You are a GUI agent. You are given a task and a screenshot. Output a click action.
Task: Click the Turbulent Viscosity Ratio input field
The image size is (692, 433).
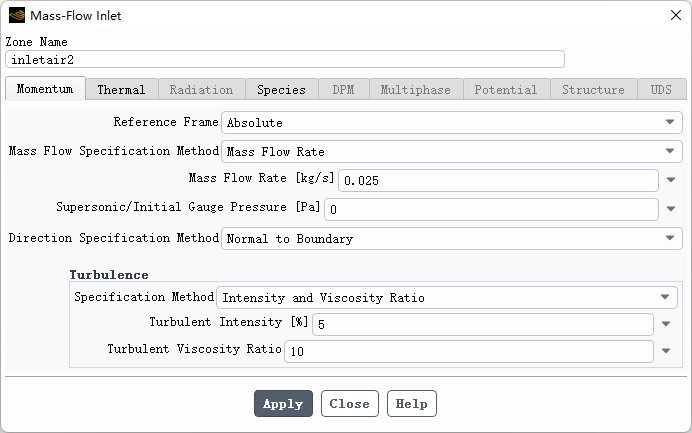click(469, 351)
